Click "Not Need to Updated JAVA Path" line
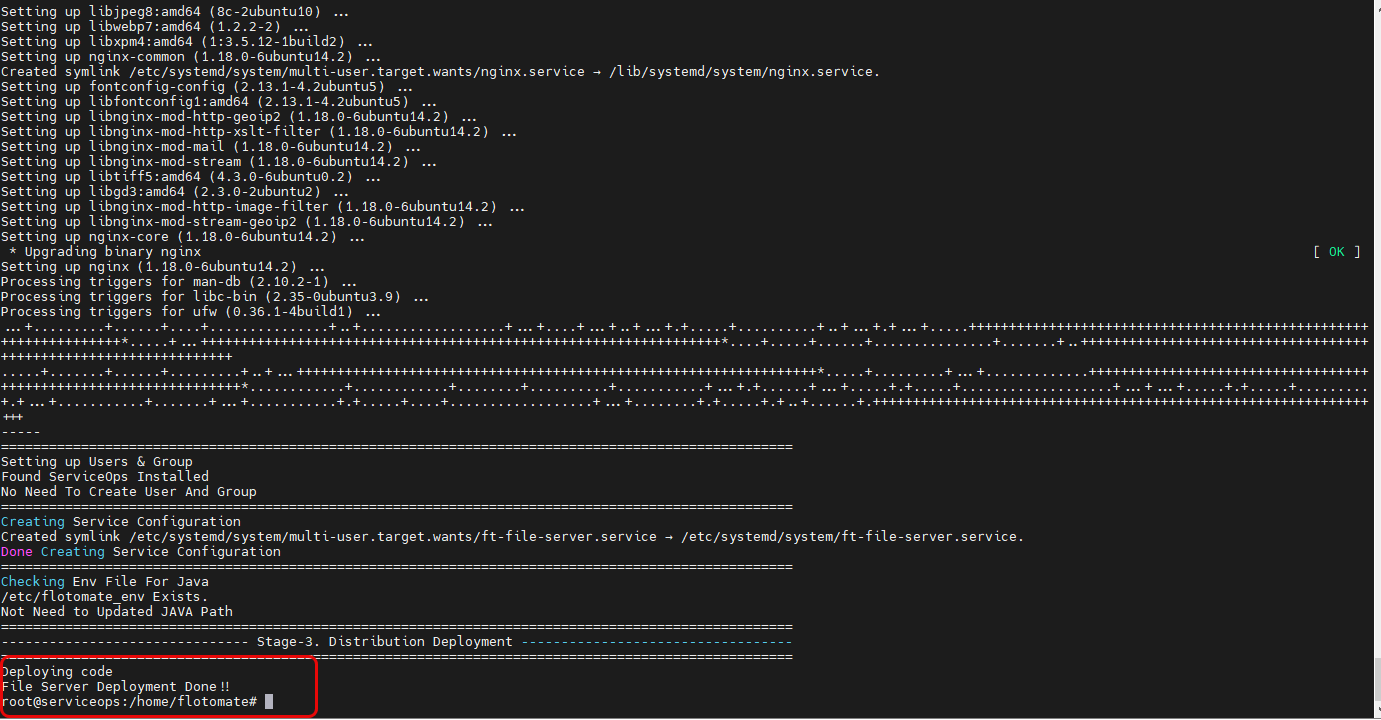This screenshot has width=1381, height=720. (116, 612)
